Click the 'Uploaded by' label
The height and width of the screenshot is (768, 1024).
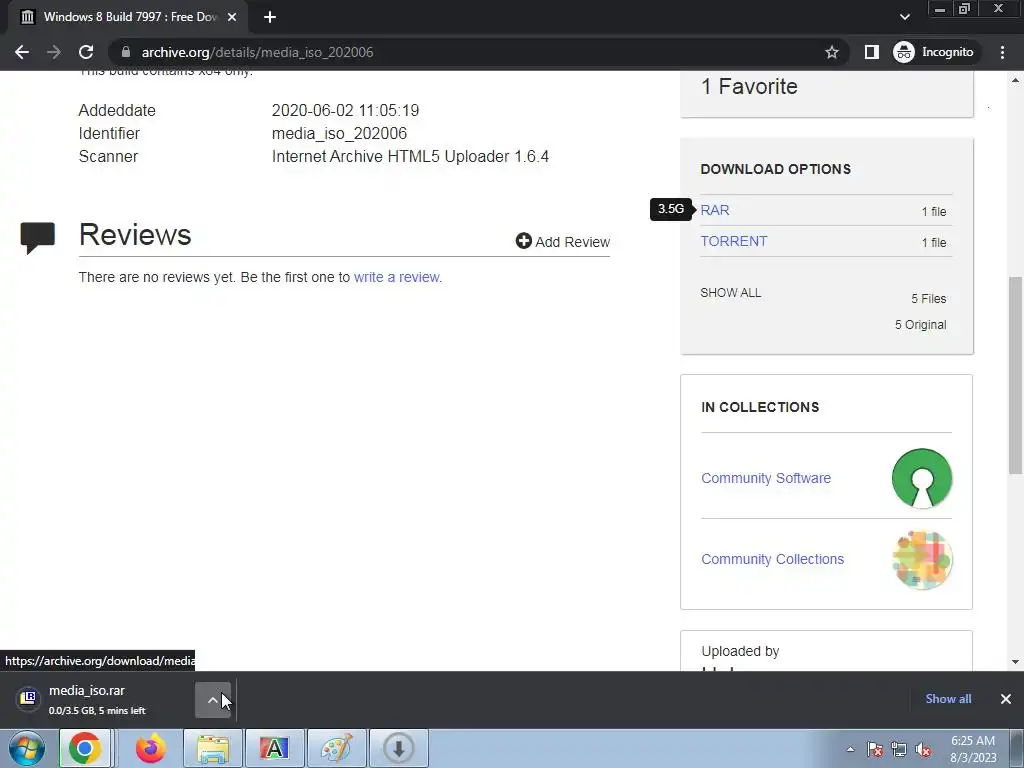click(x=740, y=651)
